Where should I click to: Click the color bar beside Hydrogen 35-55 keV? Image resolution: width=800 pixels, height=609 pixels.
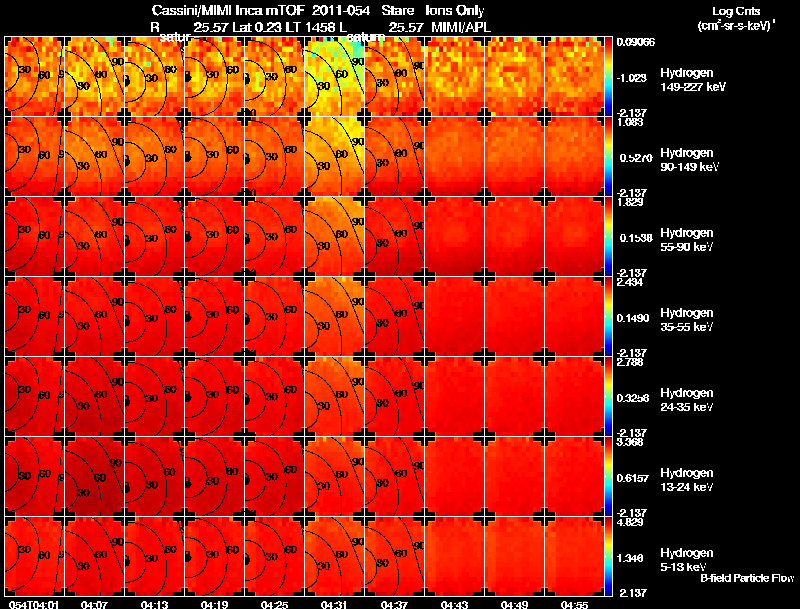pyautogui.click(x=608, y=316)
